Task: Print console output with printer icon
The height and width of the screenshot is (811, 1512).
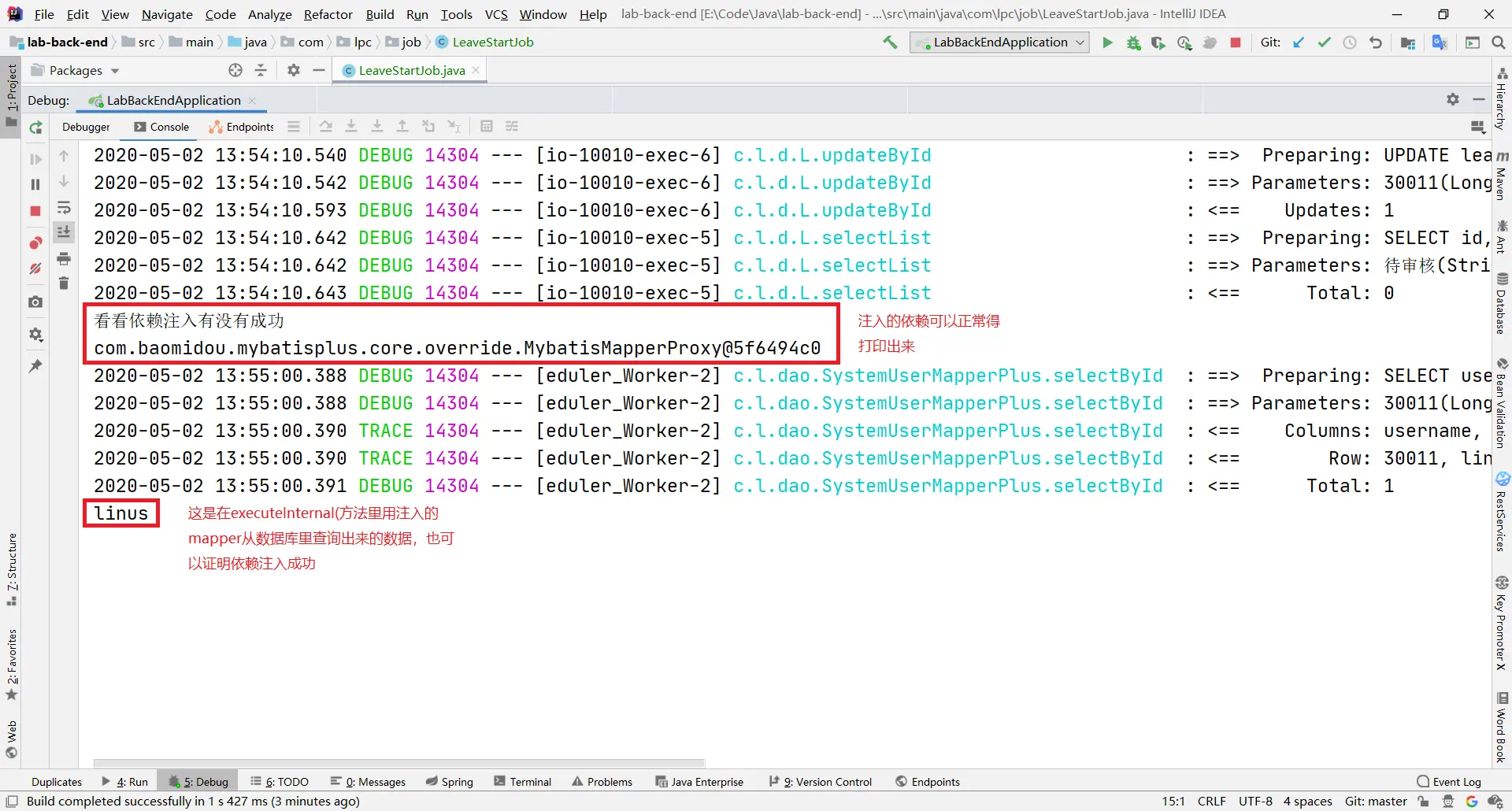Action: (64, 258)
